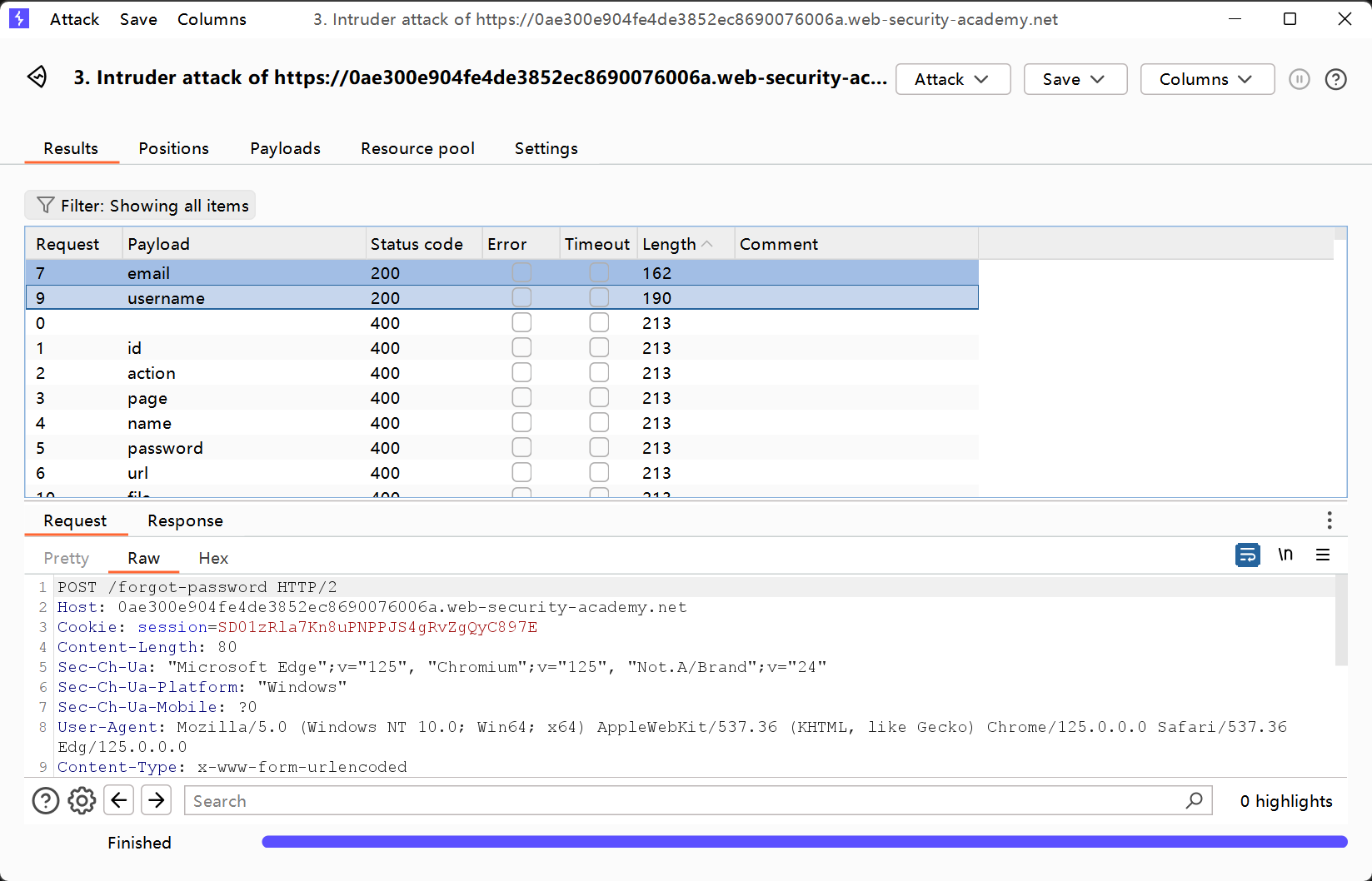Switch the request view to Hex

tap(212, 558)
